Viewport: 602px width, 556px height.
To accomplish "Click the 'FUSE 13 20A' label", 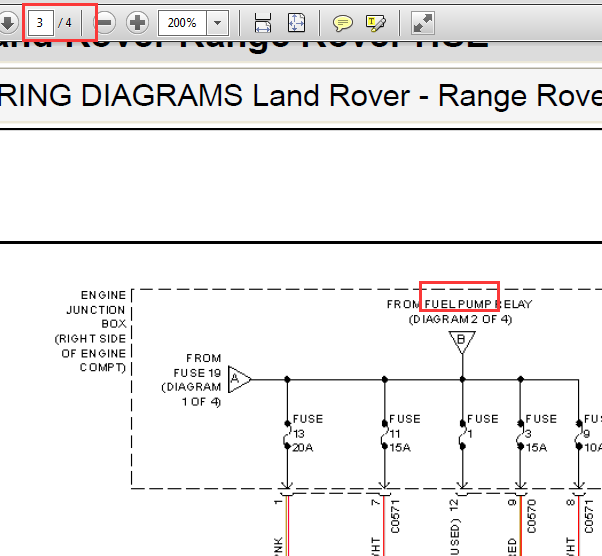I will (x=308, y=433).
